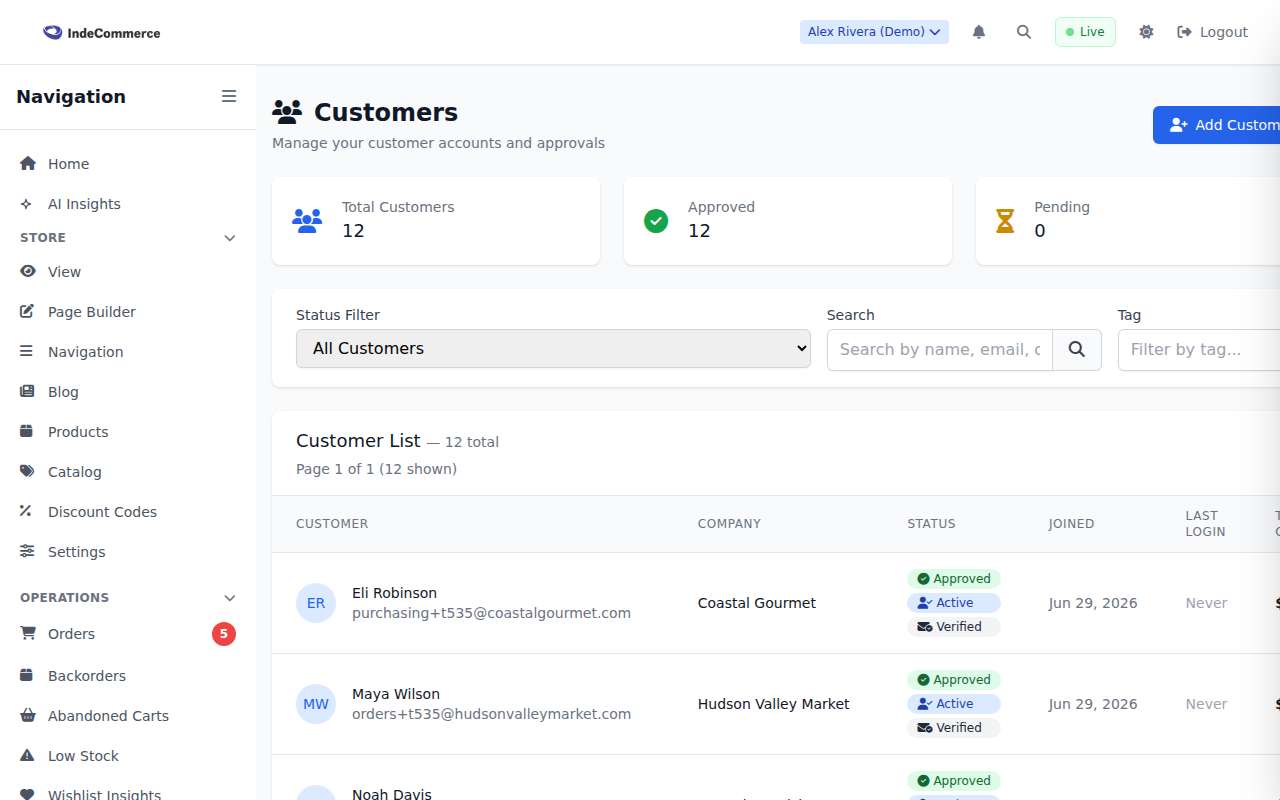Sort by the CUSTOMER column header
The height and width of the screenshot is (800, 1280).
coord(332,524)
